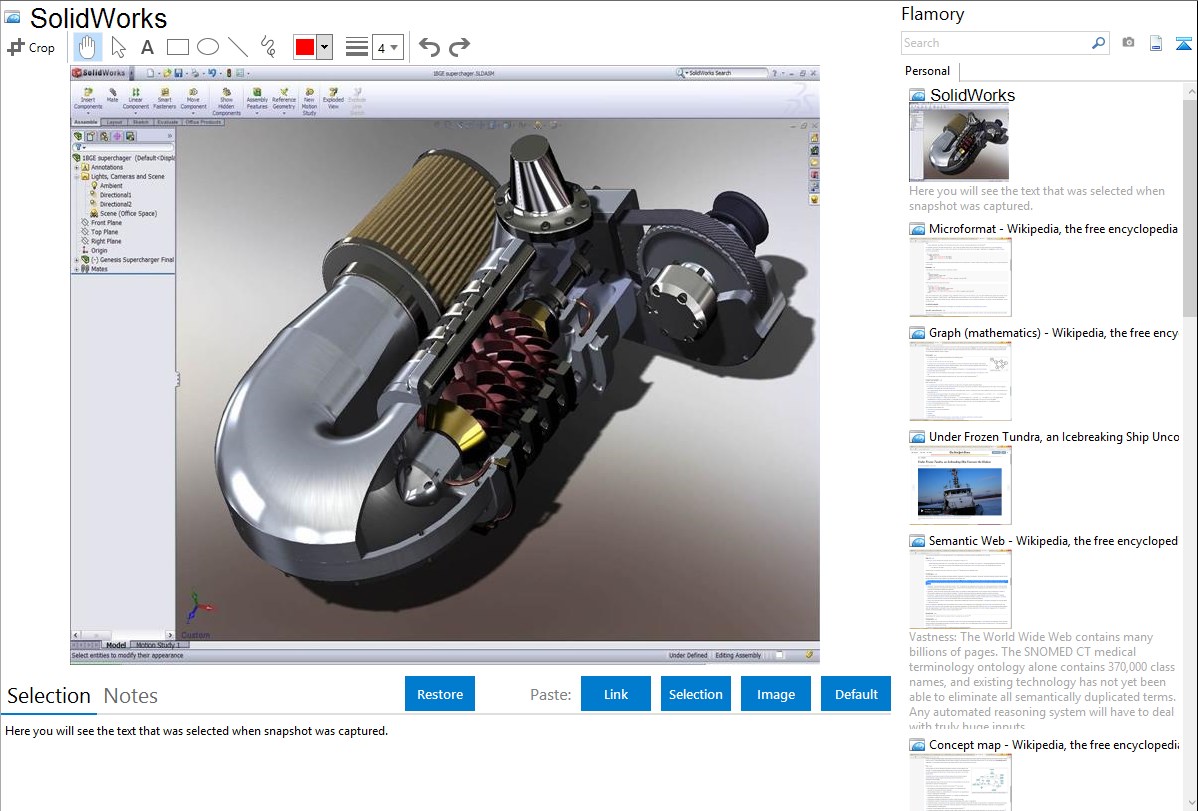Switch to the Personal tab

click(x=927, y=71)
